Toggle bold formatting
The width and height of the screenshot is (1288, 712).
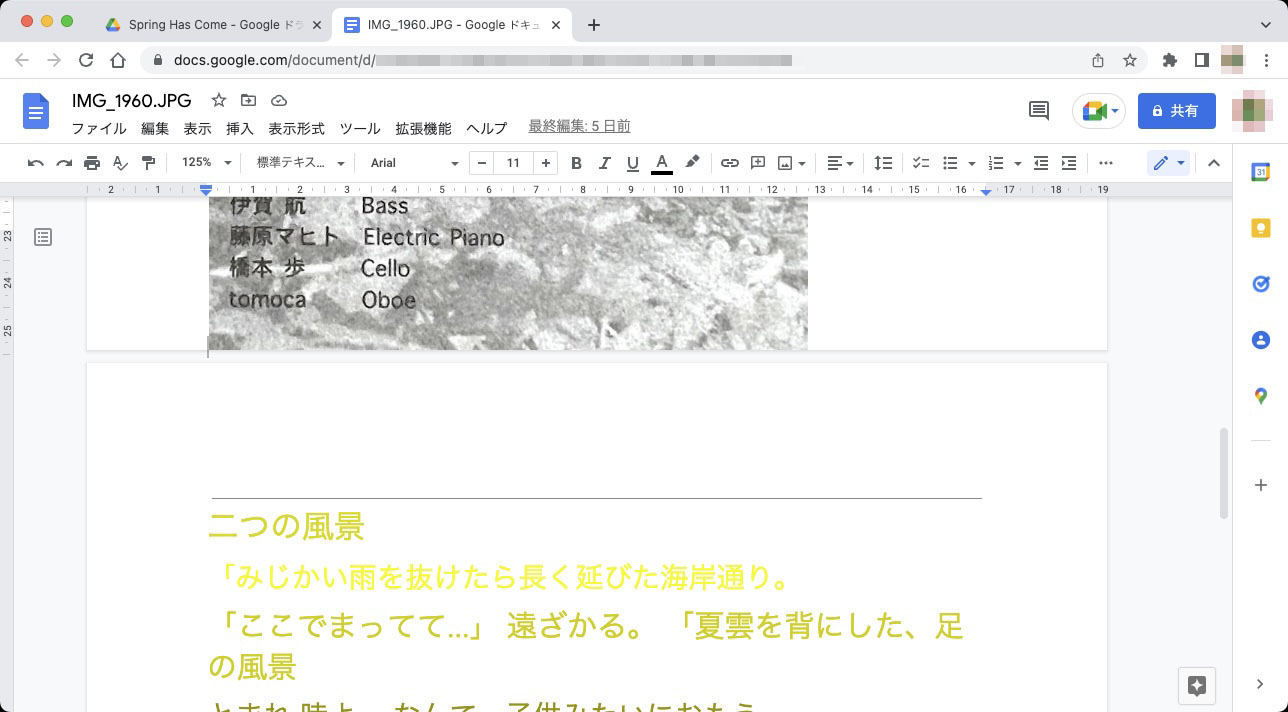click(x=576, y=162)
